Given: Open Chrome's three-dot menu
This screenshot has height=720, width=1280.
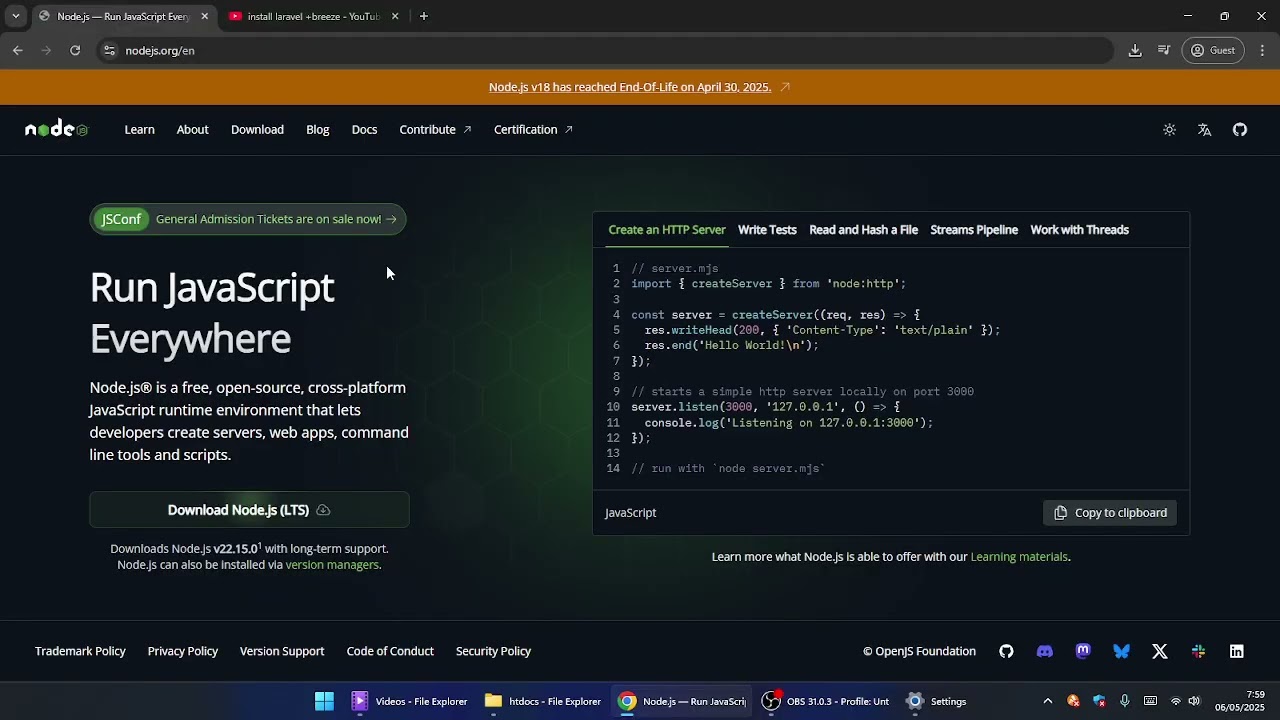Looking at the screenshot, I should point(1262,50).
